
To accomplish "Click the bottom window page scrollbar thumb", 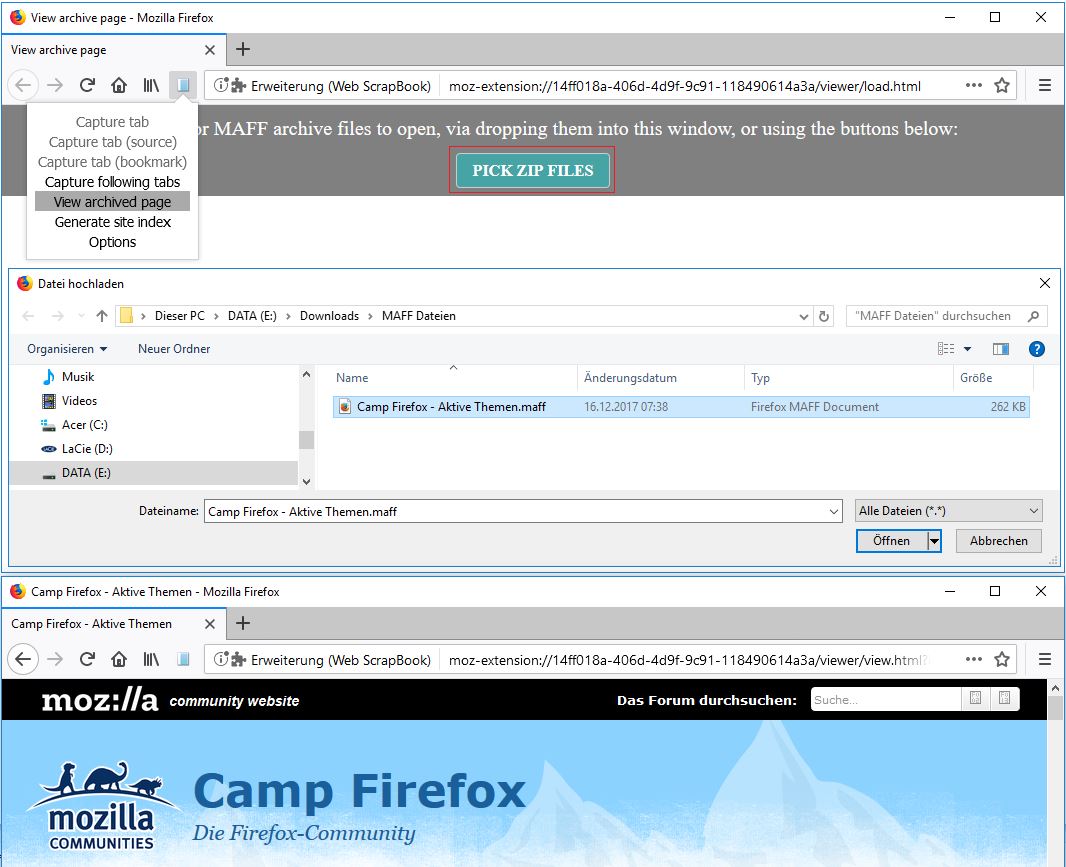I will click(1054, 707).
